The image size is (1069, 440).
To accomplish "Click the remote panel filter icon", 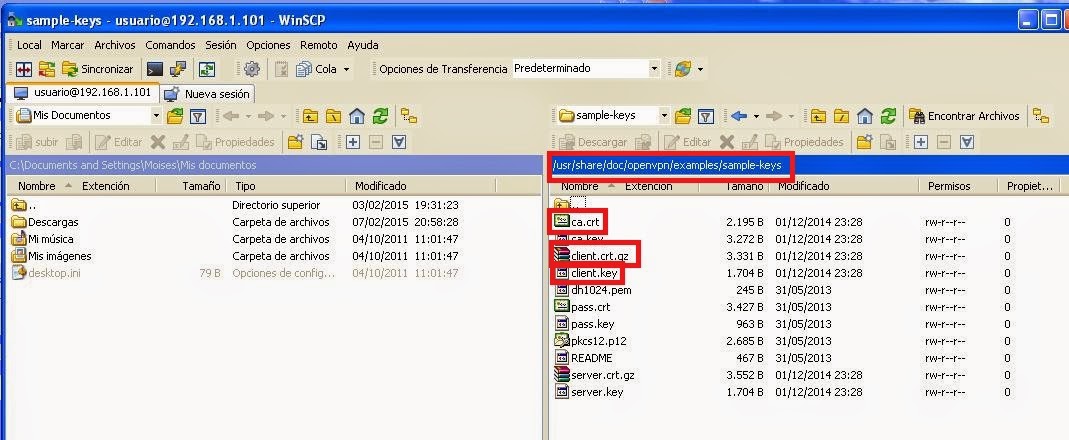I will (x=706, y=116).
